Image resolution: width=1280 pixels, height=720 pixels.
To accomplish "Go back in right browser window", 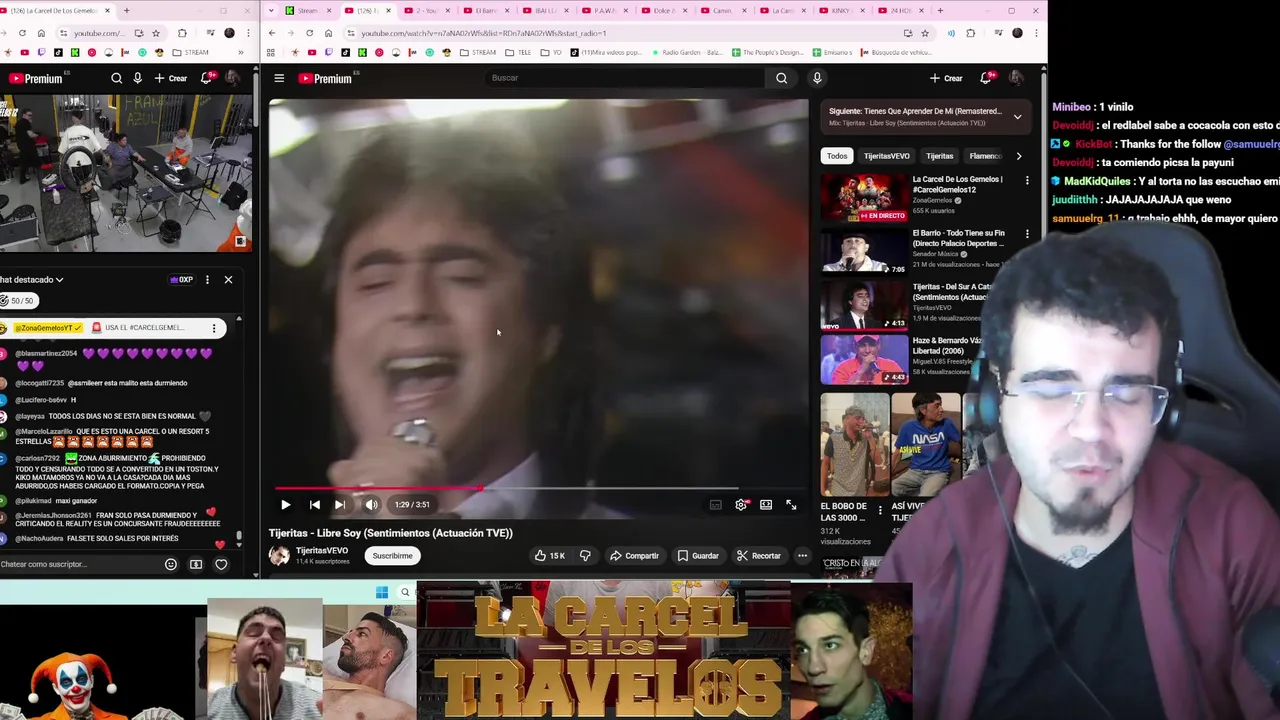I will [272, 33].
